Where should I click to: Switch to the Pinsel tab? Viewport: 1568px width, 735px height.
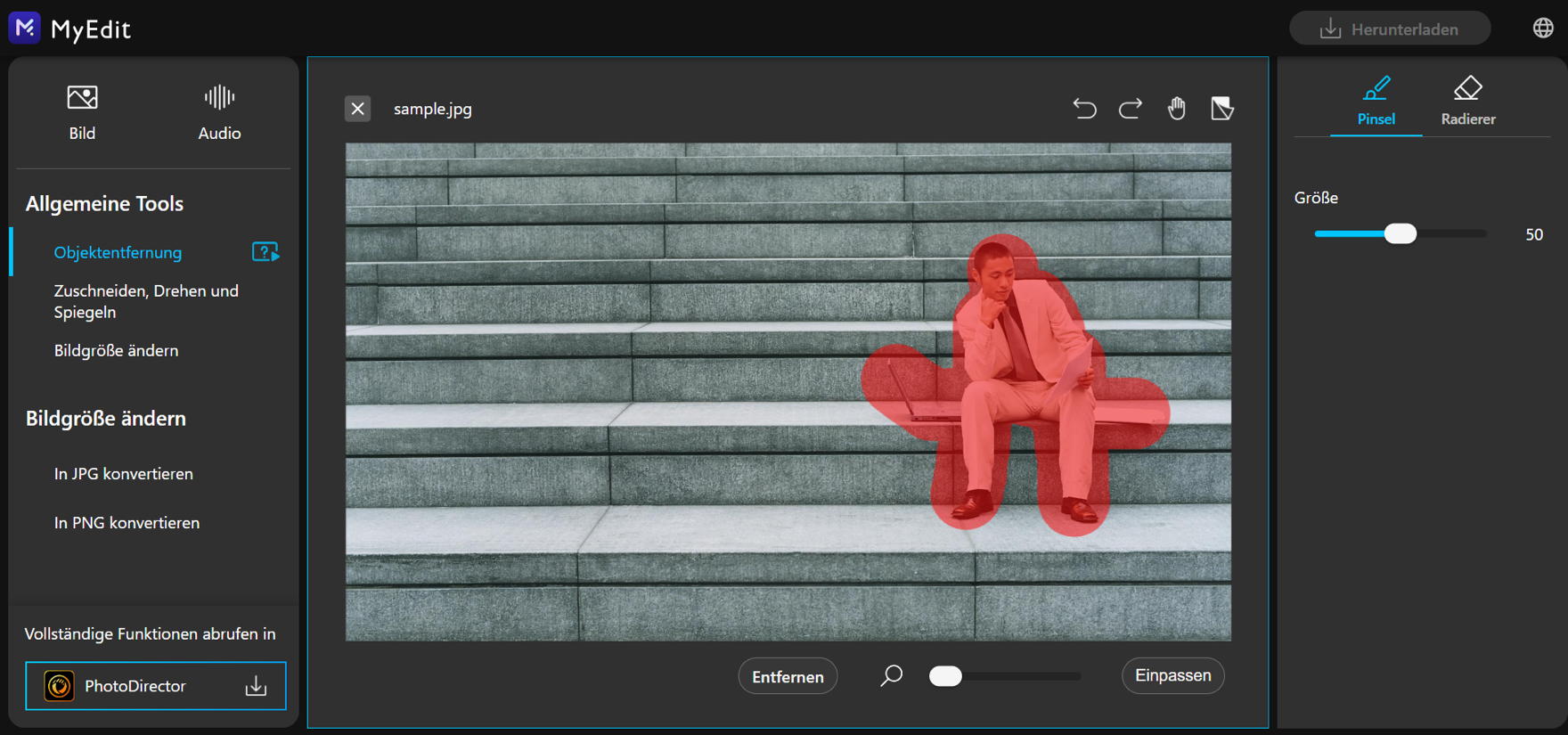pyautogui.click(x=1376, y=102)
